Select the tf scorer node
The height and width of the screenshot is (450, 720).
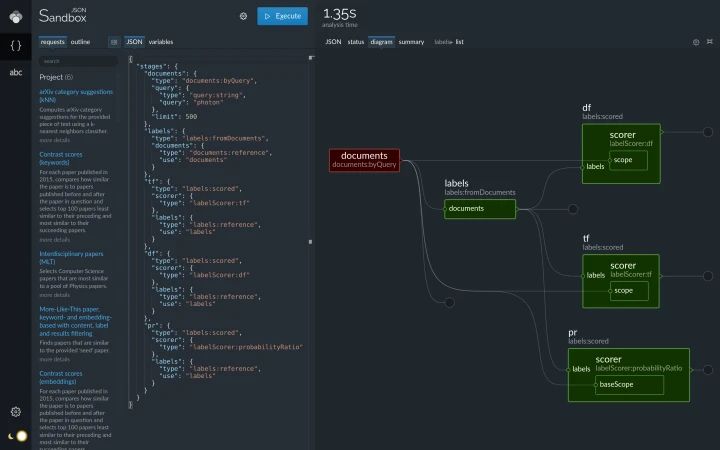621,281
